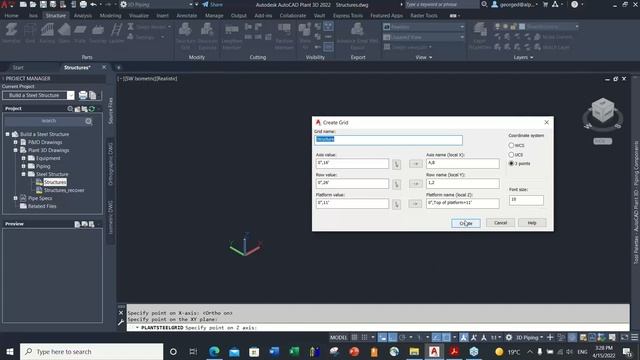Select Structures_recover in project tree
640x360 pixels.
(x=64, y=190)
